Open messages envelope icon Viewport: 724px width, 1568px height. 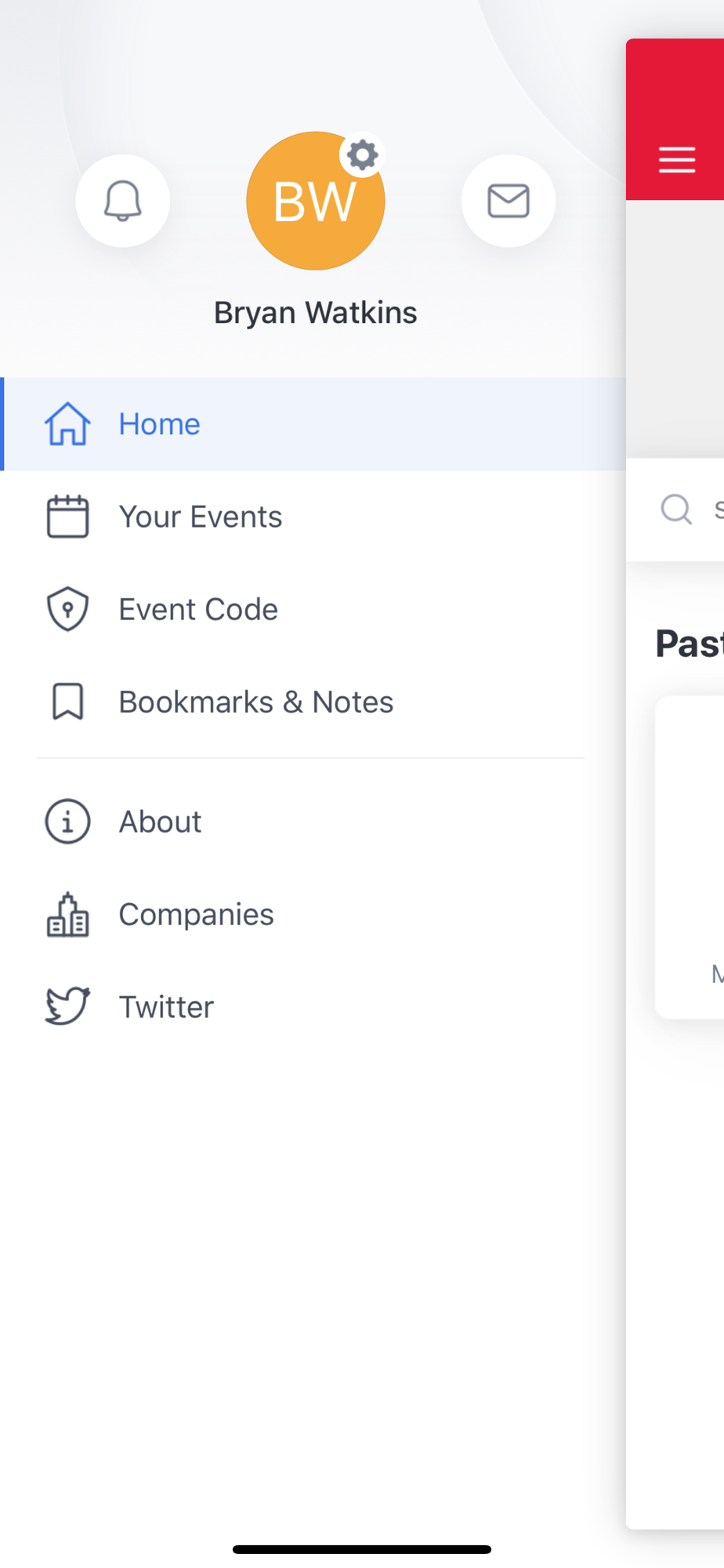(x=509, y=201)
